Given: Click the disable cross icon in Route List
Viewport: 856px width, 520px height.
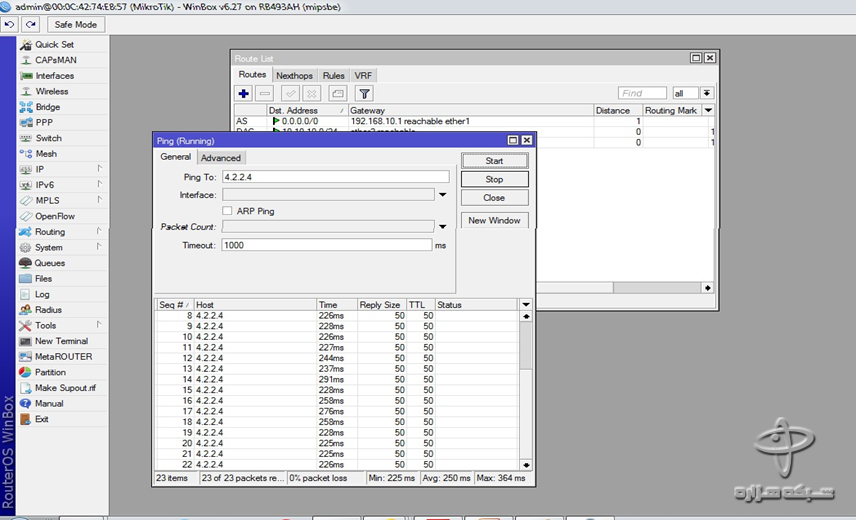Looking at the screenshot, I should [x=312, y=94].
